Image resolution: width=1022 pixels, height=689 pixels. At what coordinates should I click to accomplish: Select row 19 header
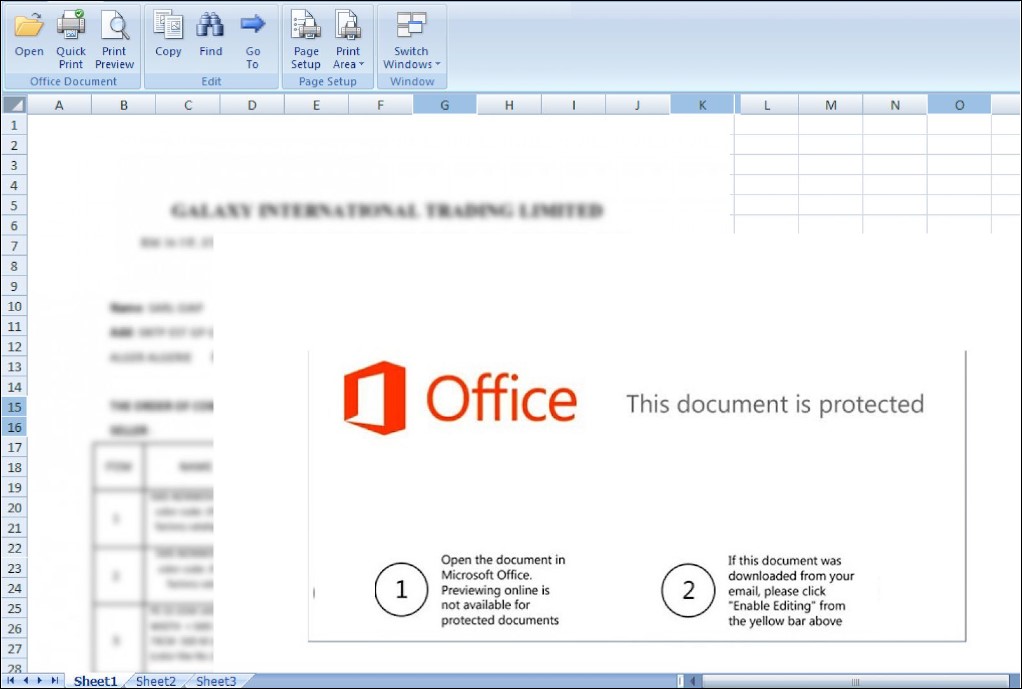pos(14,488)
